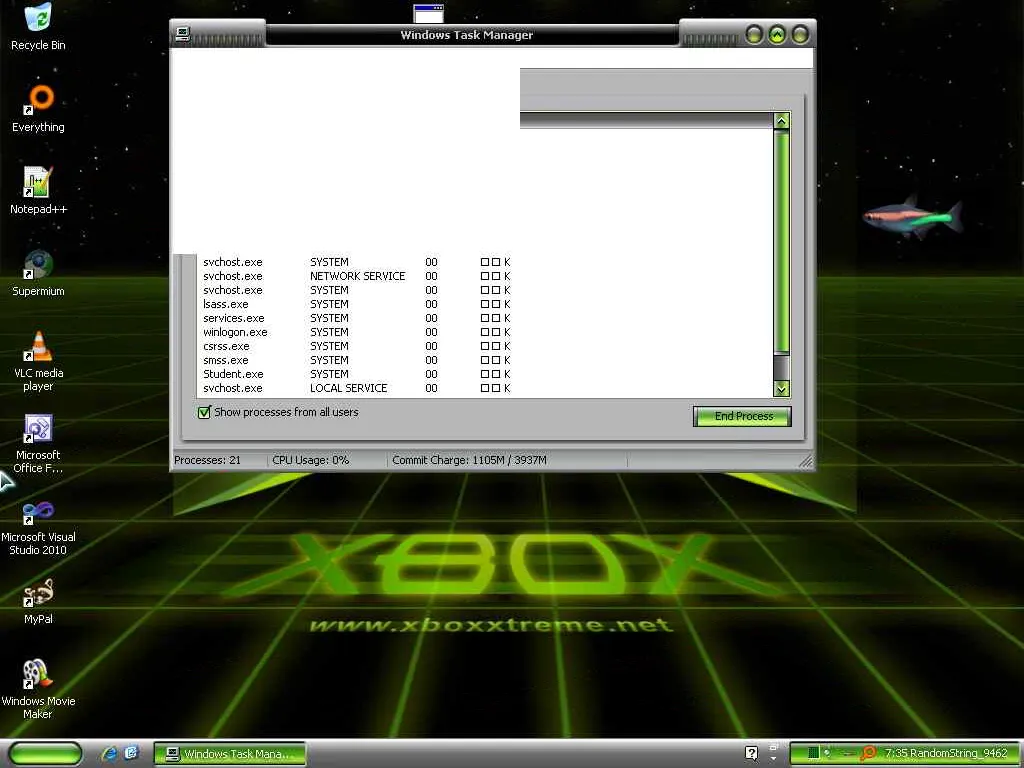The width and height of the screenshot is (1024, 768).
Task: Click the taskbar clock showing 7:35
Action: (893, 753)
